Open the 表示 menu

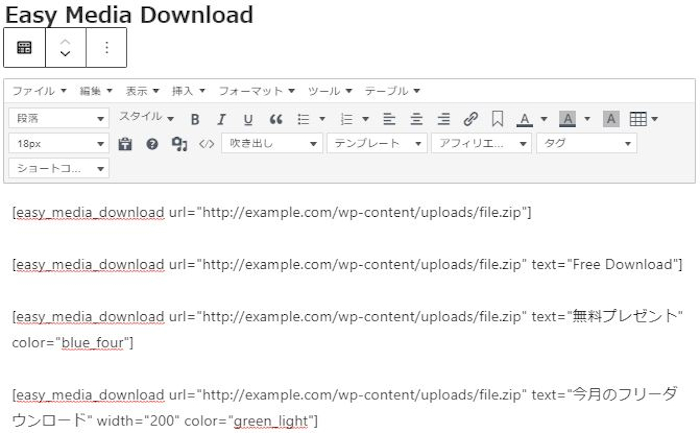click(x=142, y=91)
